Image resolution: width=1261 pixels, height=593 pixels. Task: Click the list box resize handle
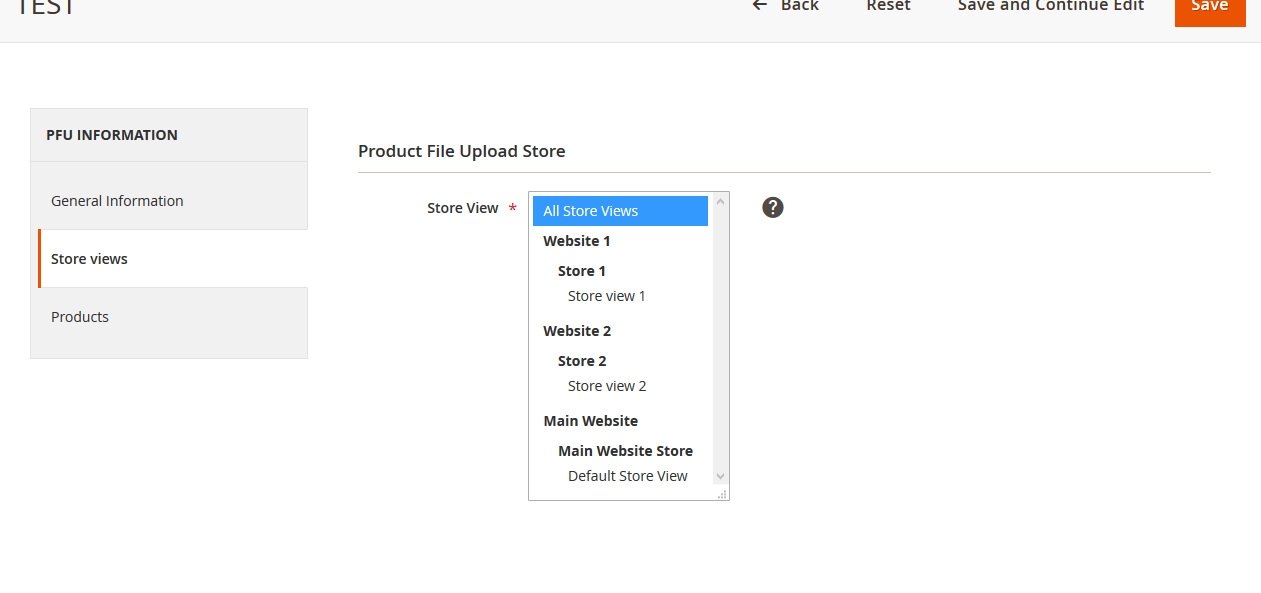pyautogui.click(x=722, y=494)
